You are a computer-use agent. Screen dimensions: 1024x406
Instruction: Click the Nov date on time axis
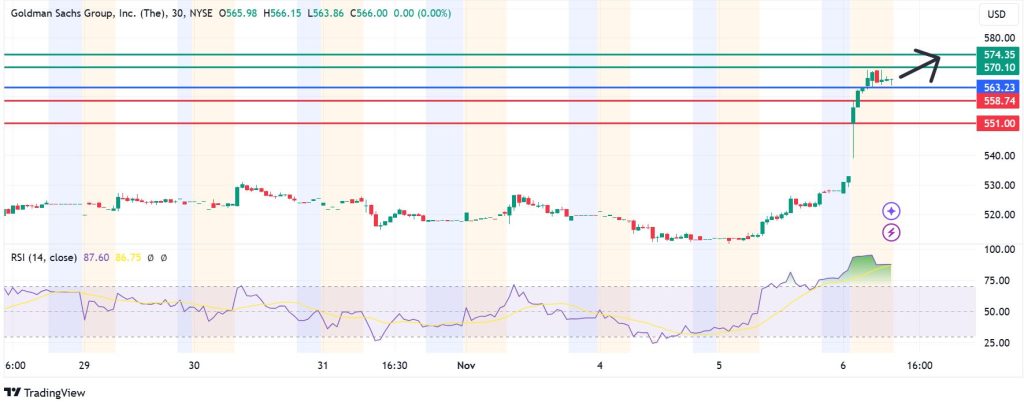point(465,366)
